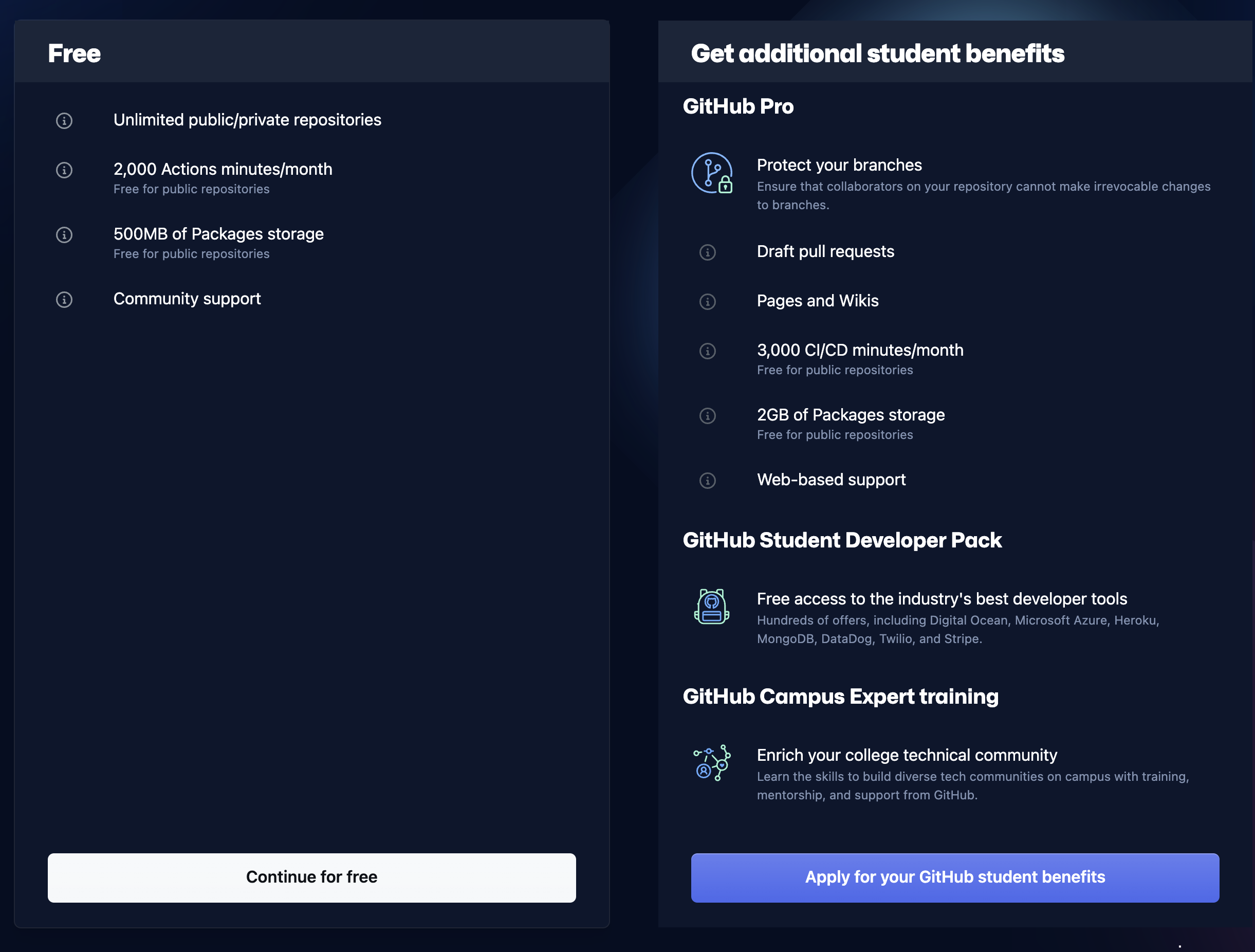Image resolution: width=1255 pixels, height=952 pixels.
Task: Click the GitHub Pro heading
Action: [x=738, y=106]
